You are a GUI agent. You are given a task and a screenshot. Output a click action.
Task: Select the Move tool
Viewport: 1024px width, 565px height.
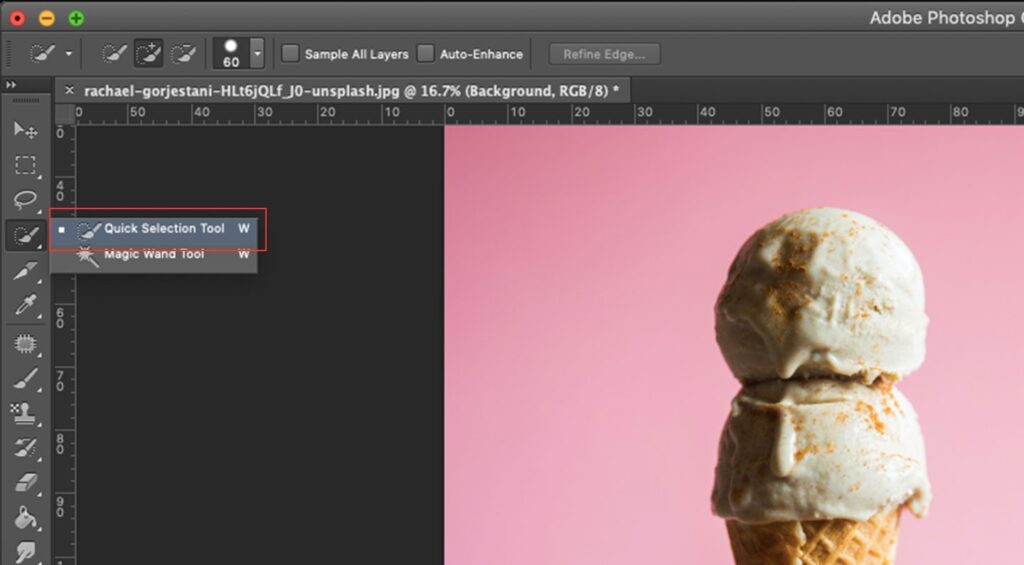tap(25, 131)
